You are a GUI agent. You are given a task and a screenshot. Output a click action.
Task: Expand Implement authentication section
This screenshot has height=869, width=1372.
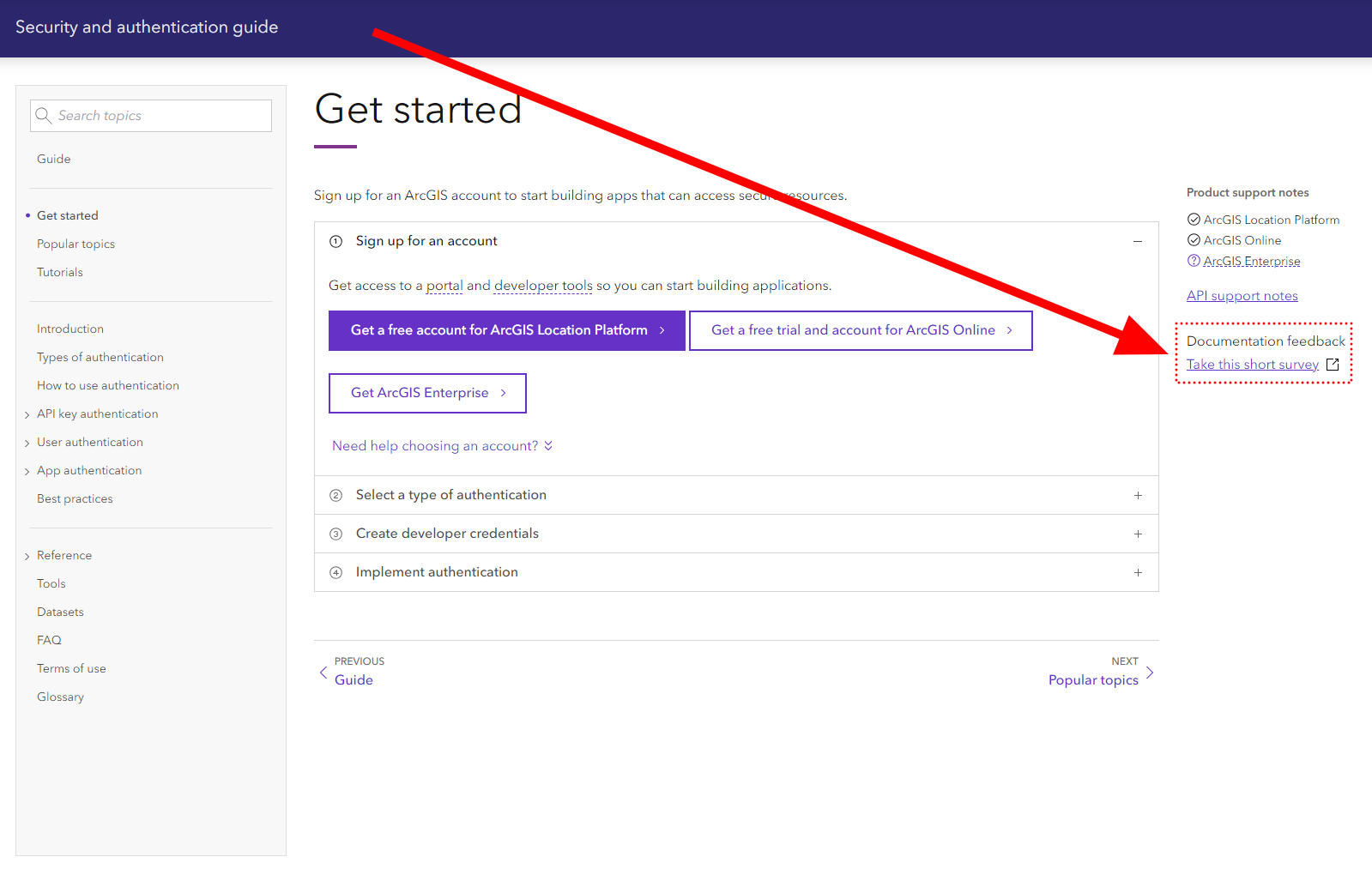tap(1138, 572)
